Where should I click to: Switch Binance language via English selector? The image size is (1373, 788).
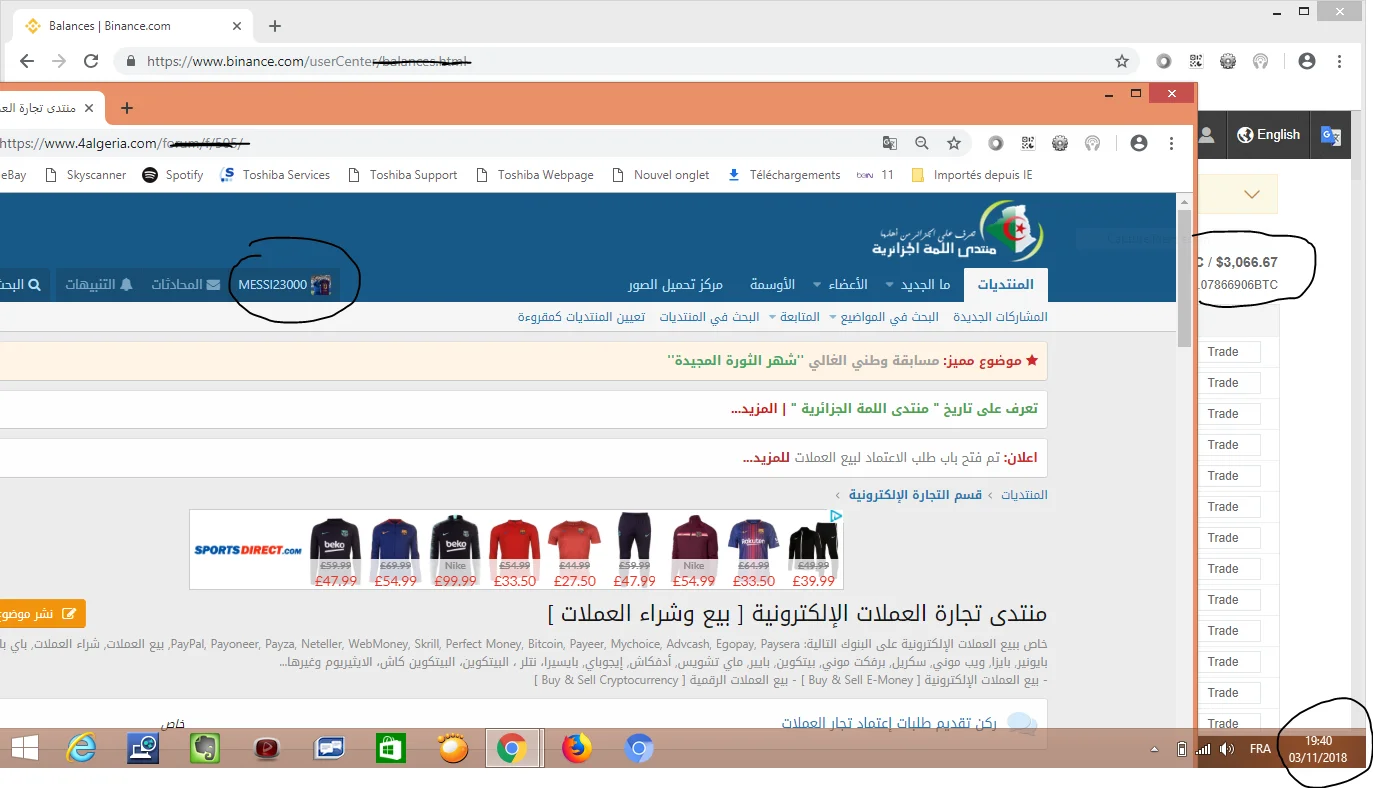(x=1268, y=135)
